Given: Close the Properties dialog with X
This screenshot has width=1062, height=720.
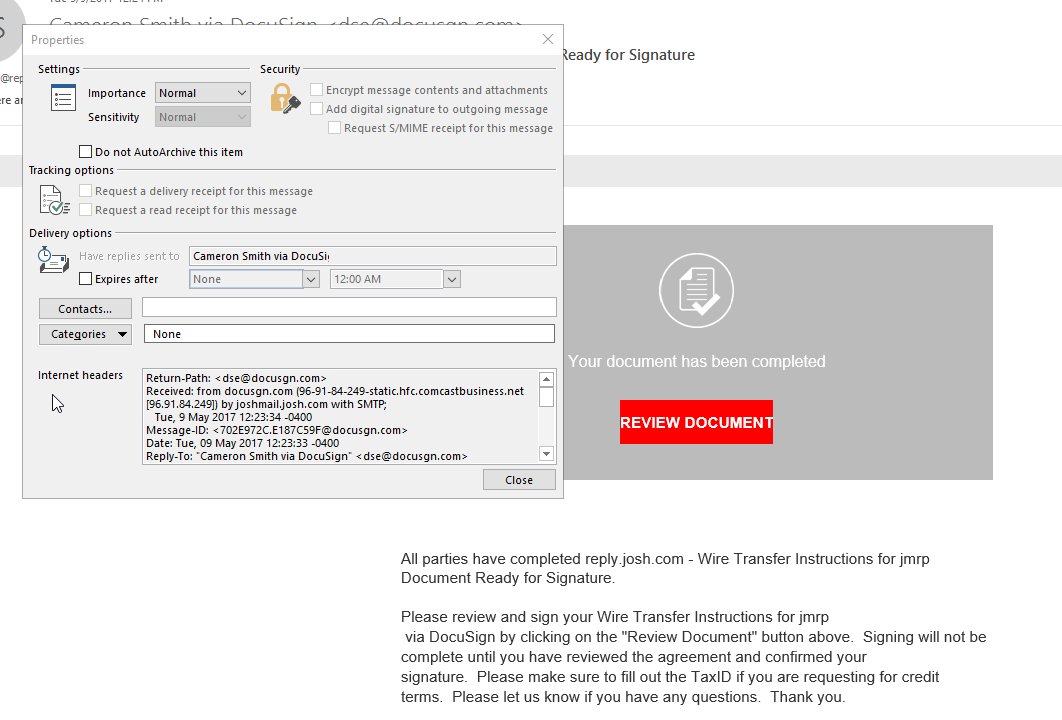Looking at the screenshot, I should (547, 39).
